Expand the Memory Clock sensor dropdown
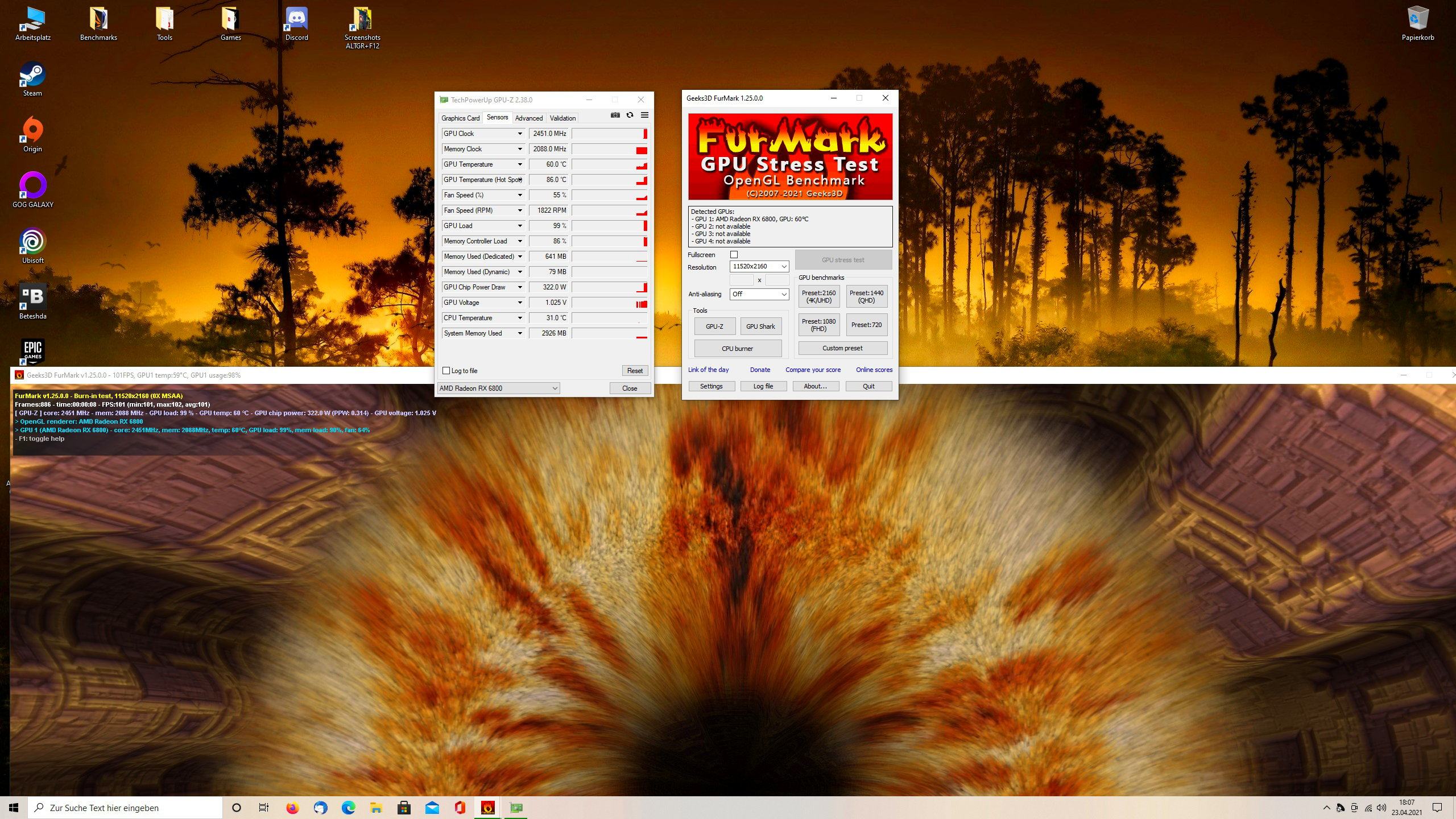 click(x=519, y=149)
